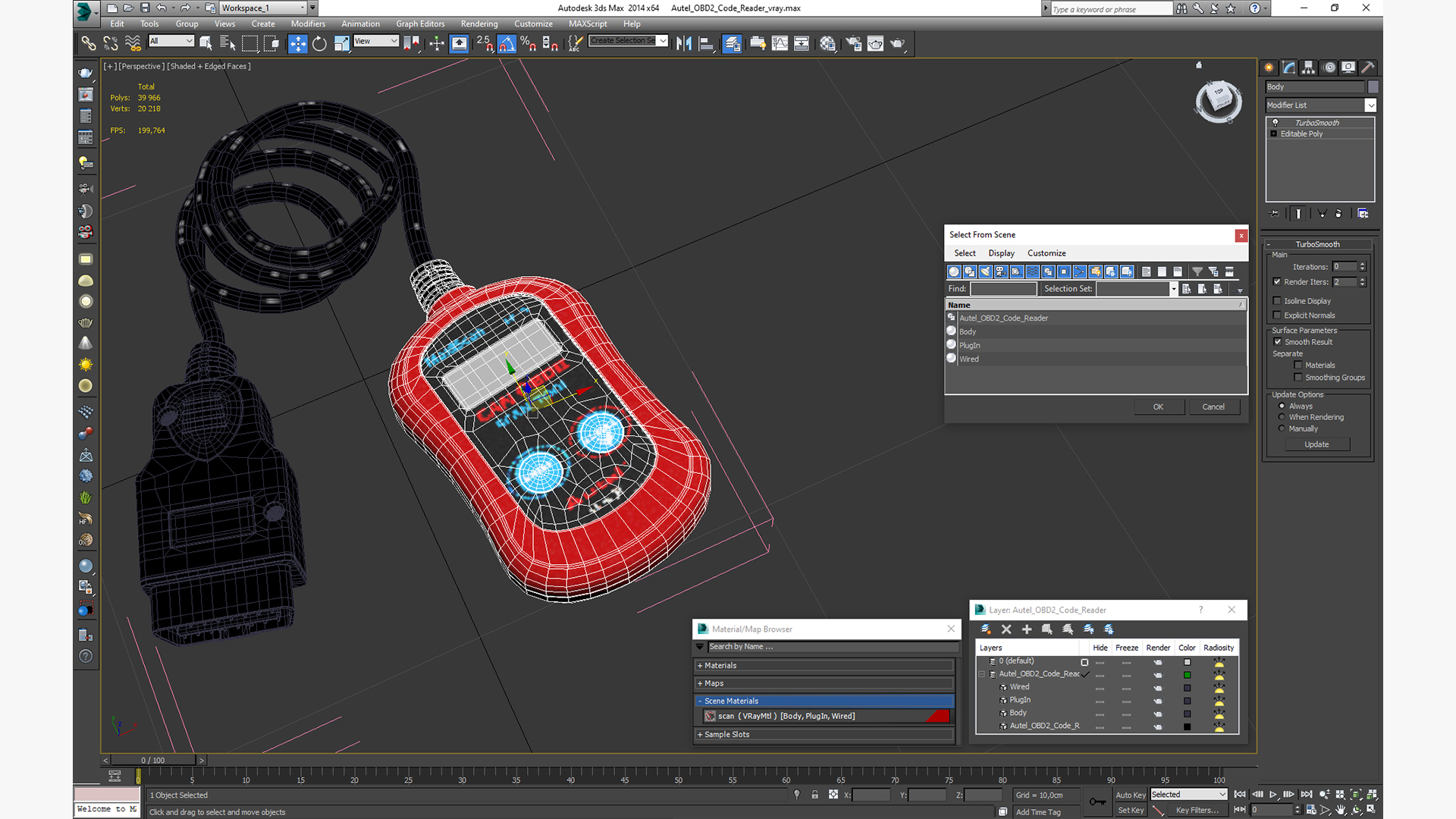Open the Rendering menu

tap(479, 24)
